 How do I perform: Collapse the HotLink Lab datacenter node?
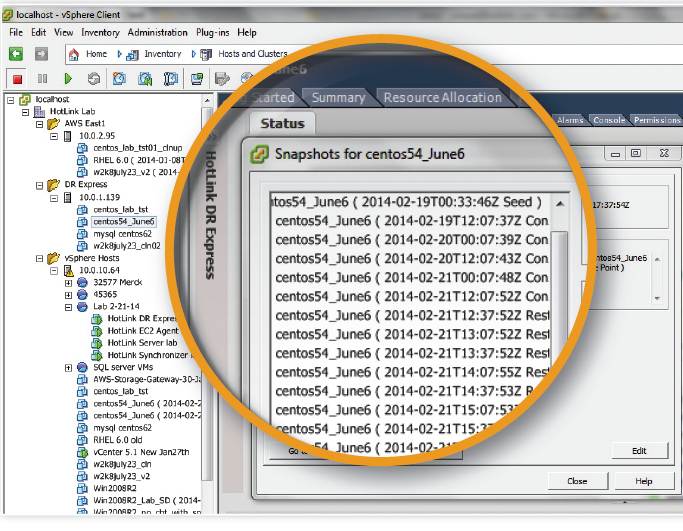pyautogui.click(x=25, y=112)
